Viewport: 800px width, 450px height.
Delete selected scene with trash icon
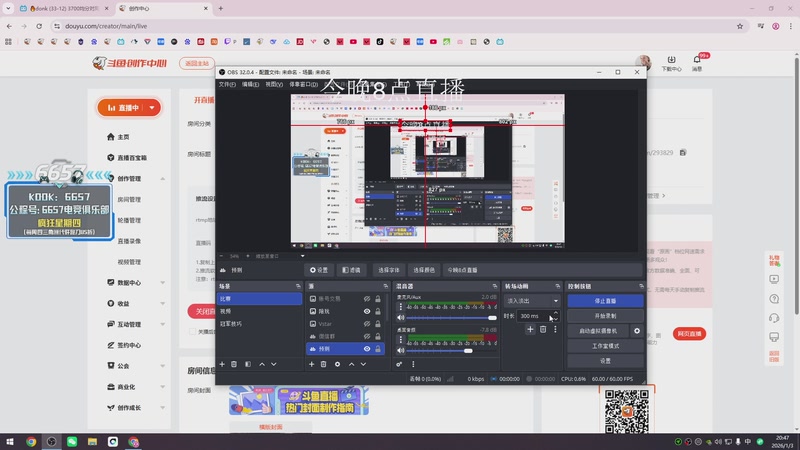[x=234, y=364]
